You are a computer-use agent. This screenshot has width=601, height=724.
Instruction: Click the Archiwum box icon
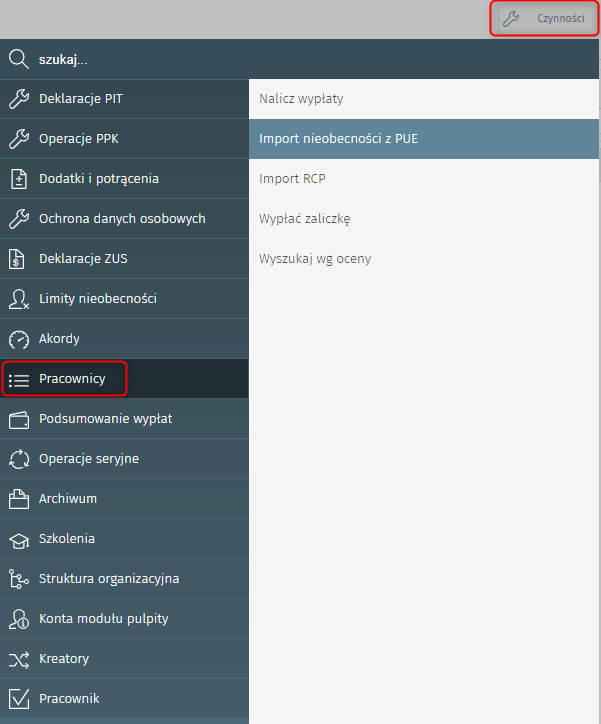tap(19, 499)
